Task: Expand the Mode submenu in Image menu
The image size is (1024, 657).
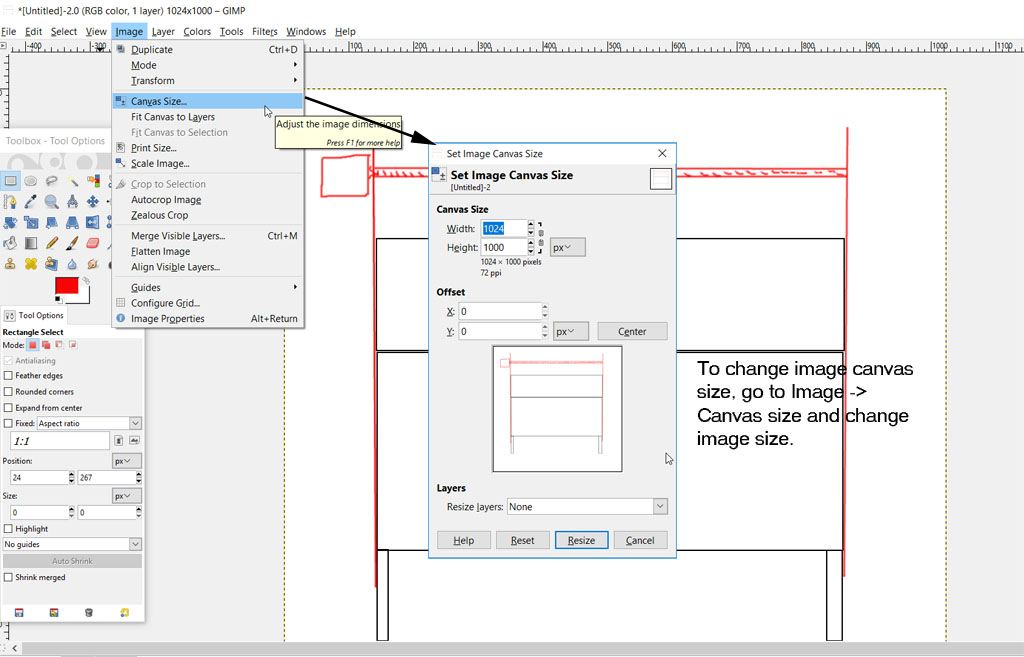Action: pyautogui.click(x=208, y=65)
